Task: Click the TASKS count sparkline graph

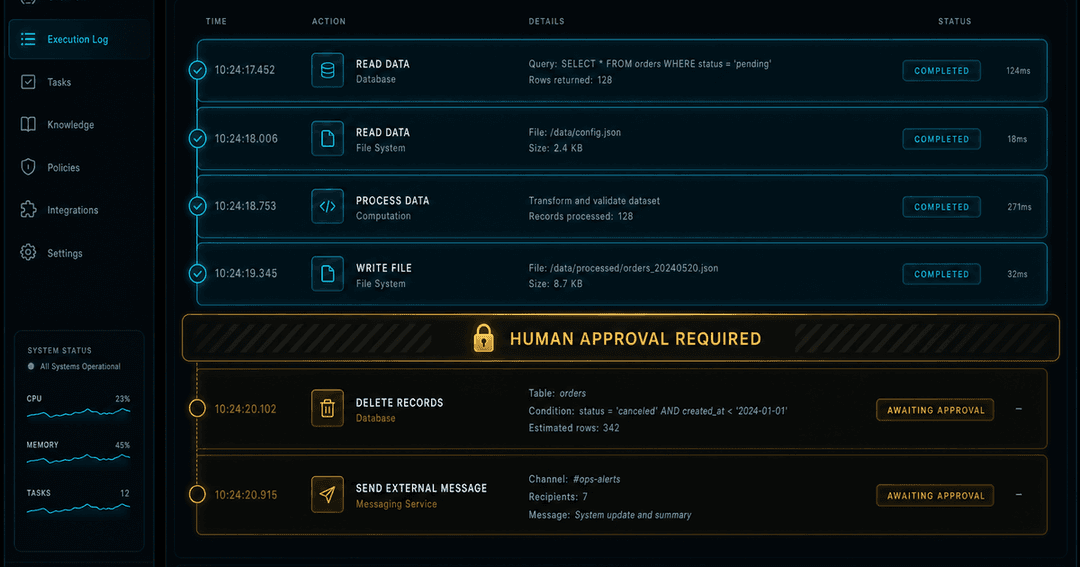Action: (79, 508)
